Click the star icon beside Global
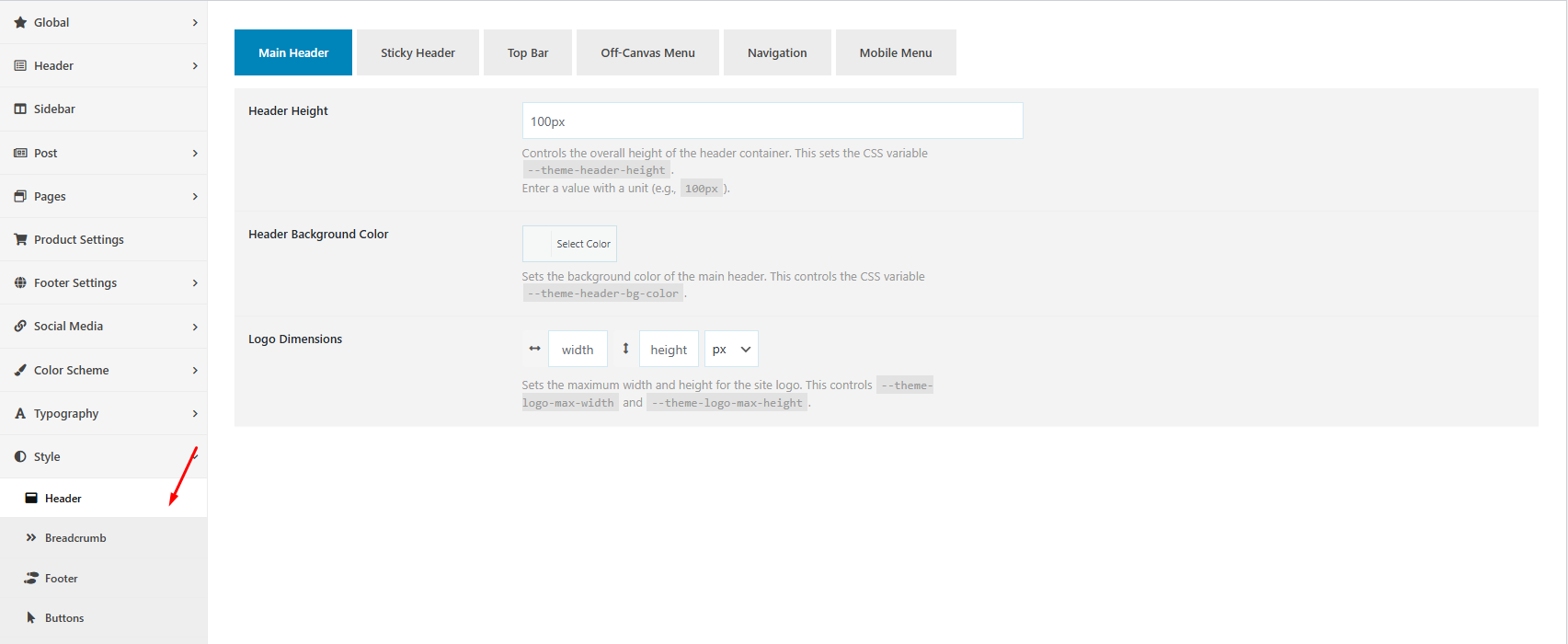This screenshot has height=644, width=1568. pyautogui.click(x=20, y=22)
